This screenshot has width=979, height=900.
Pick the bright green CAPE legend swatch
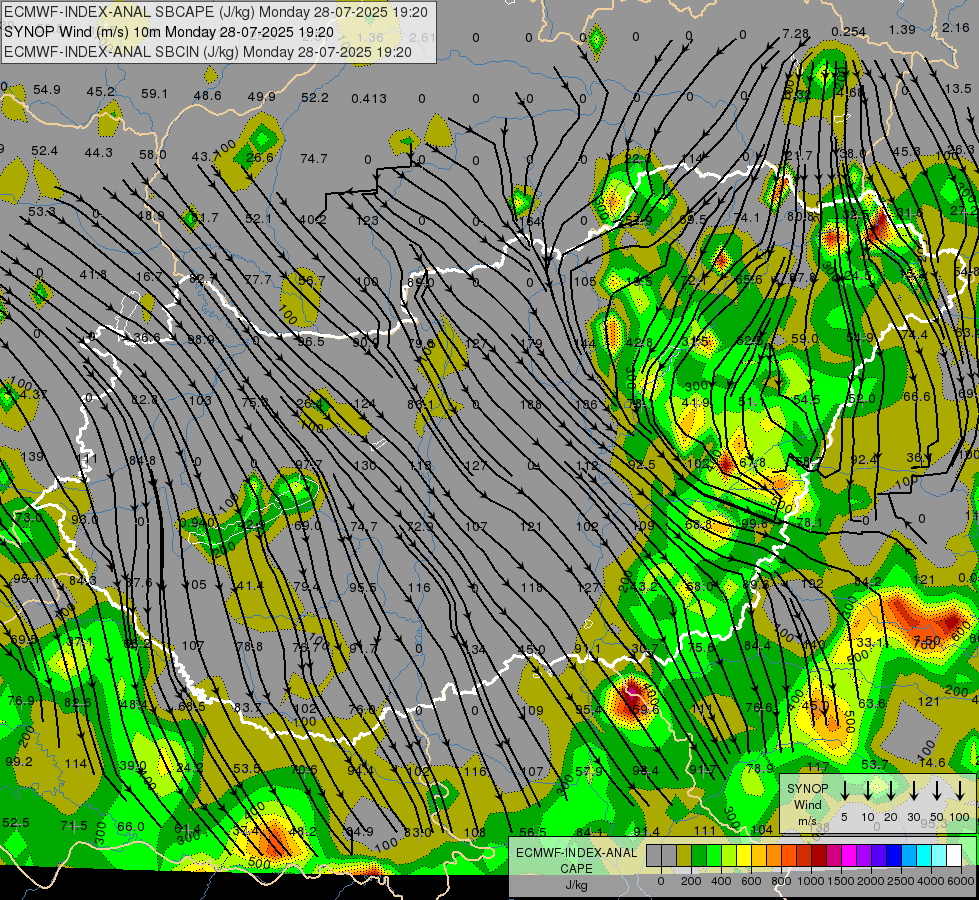tap(714, 855)
